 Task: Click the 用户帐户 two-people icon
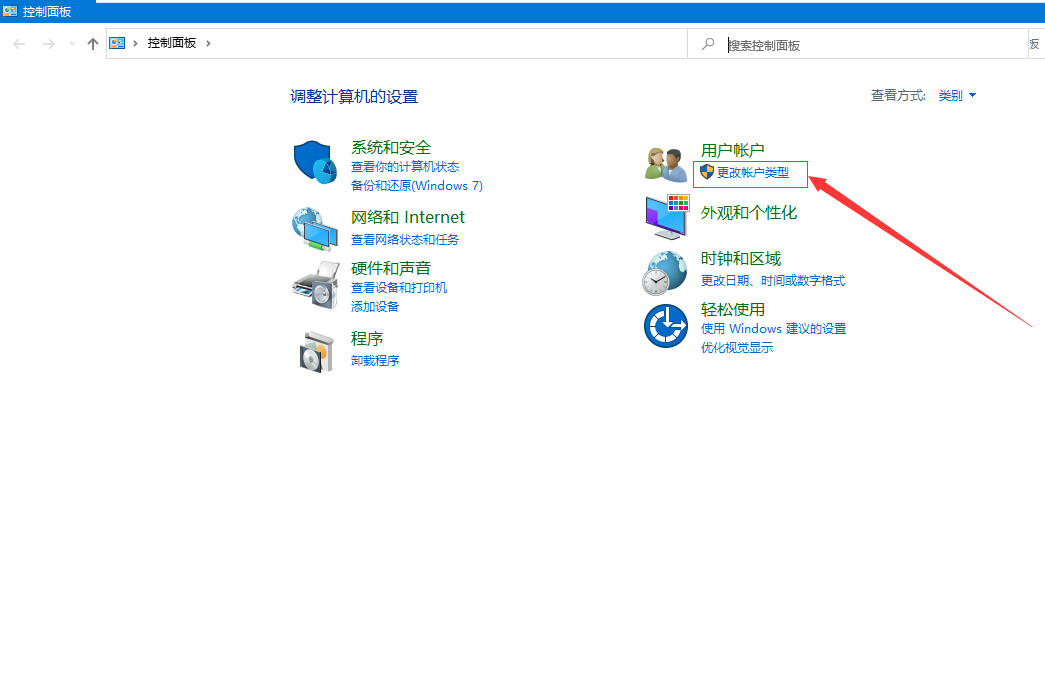[665, 160]
